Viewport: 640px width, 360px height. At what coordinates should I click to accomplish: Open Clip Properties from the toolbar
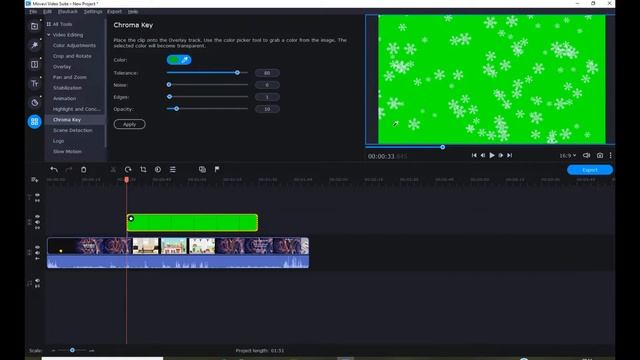pos(173,169)
